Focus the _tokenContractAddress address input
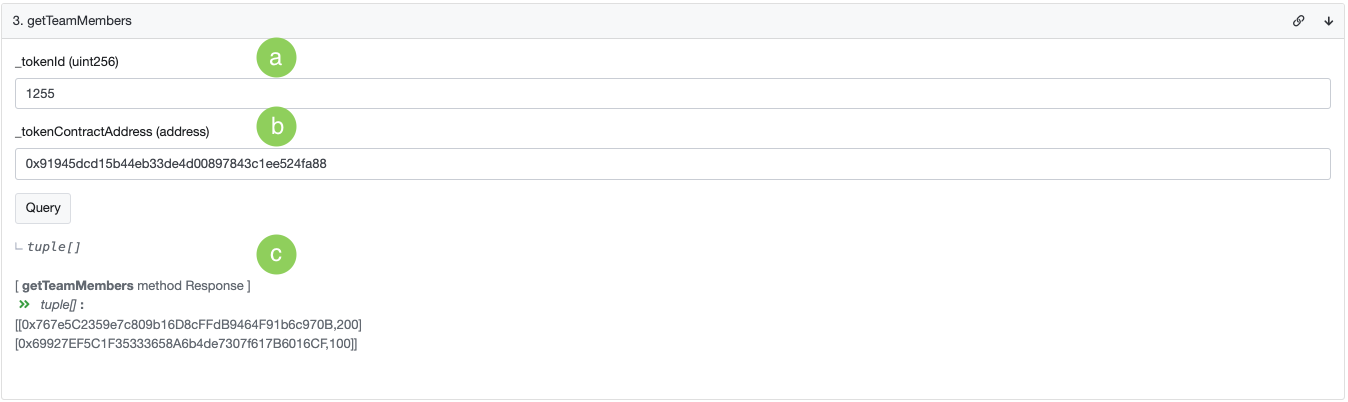The image size is (1348, 402). click(x=672, y=164)
